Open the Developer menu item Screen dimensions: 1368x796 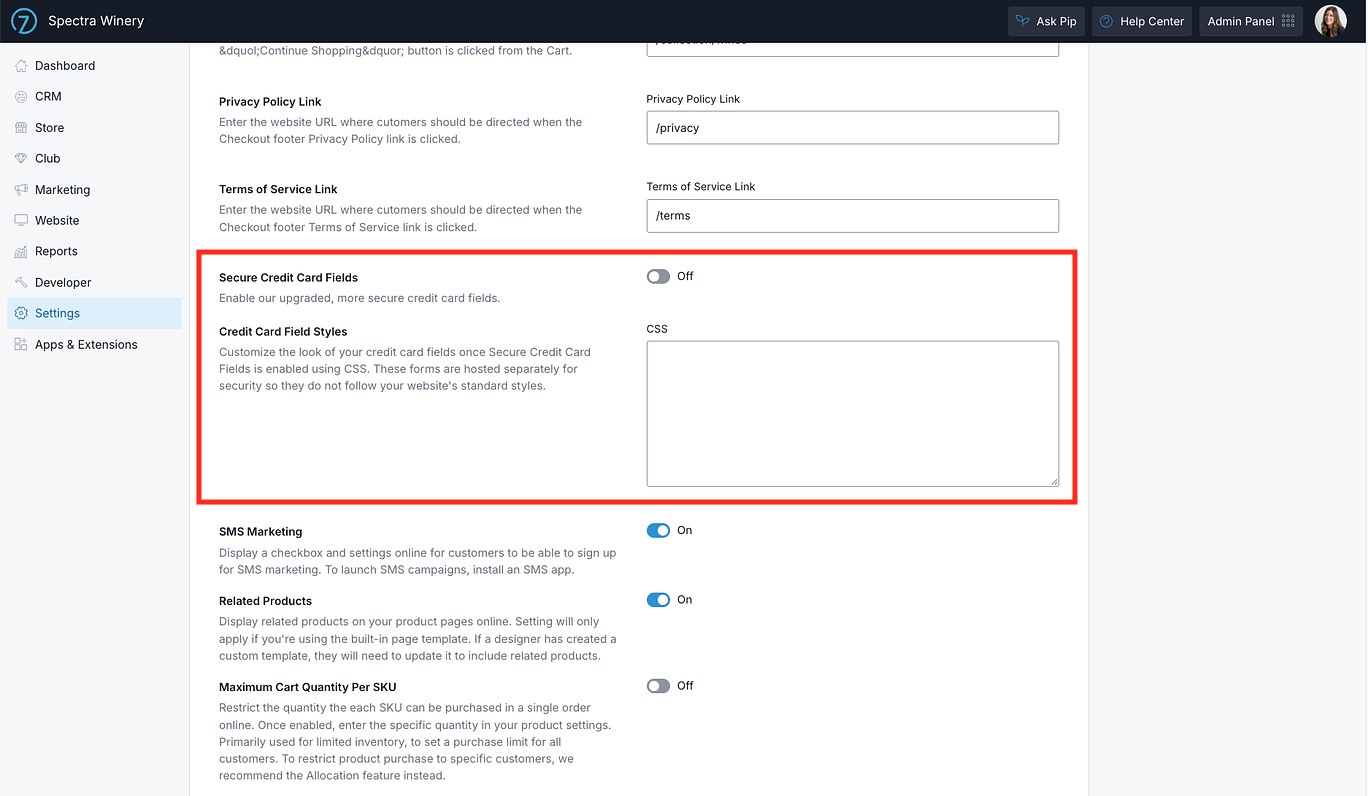click(x=94, y=283)
